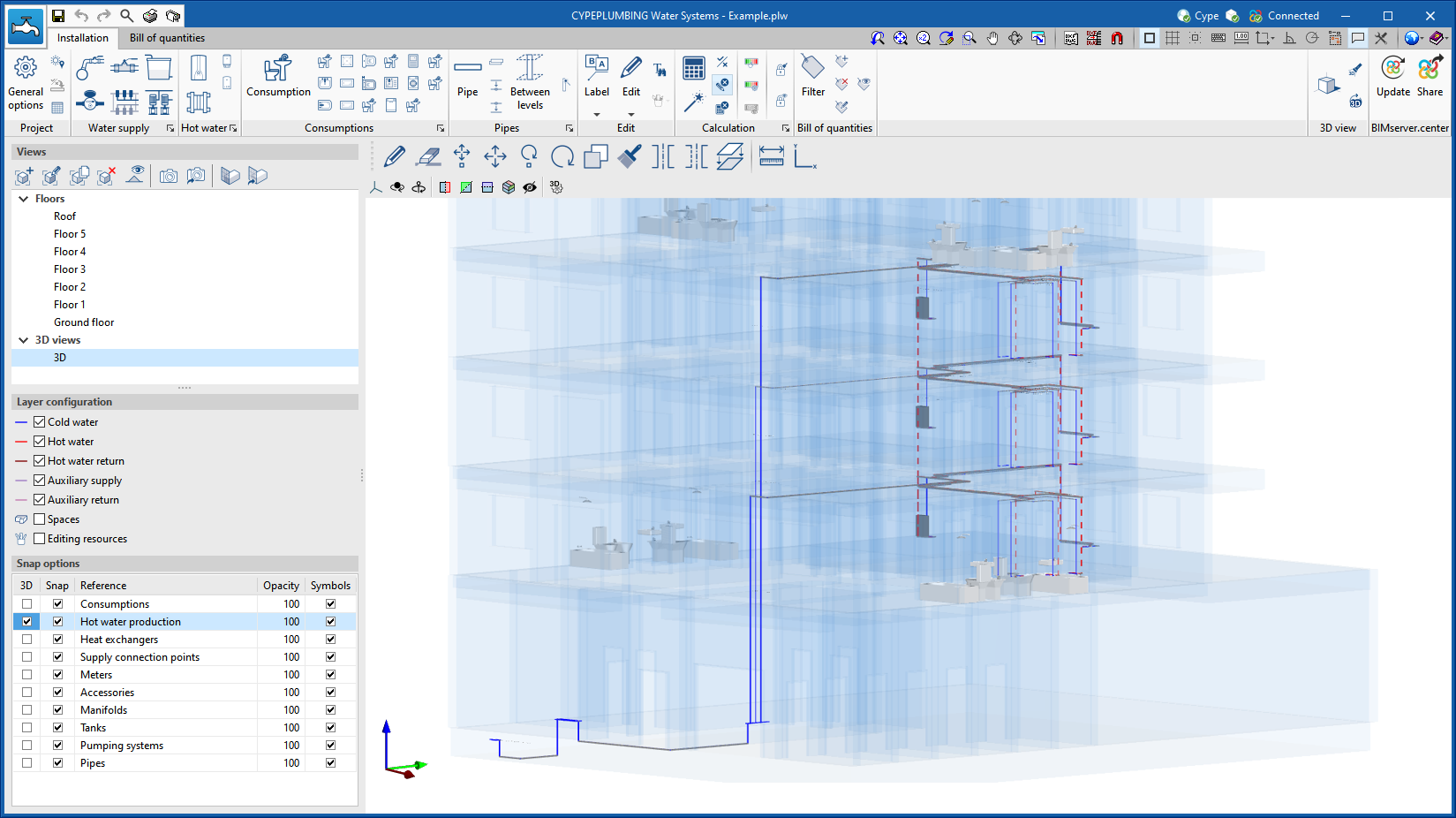The image size is (1456, 818).
Task: Toggle the Cold water layer checkbox
Action: 39,422
